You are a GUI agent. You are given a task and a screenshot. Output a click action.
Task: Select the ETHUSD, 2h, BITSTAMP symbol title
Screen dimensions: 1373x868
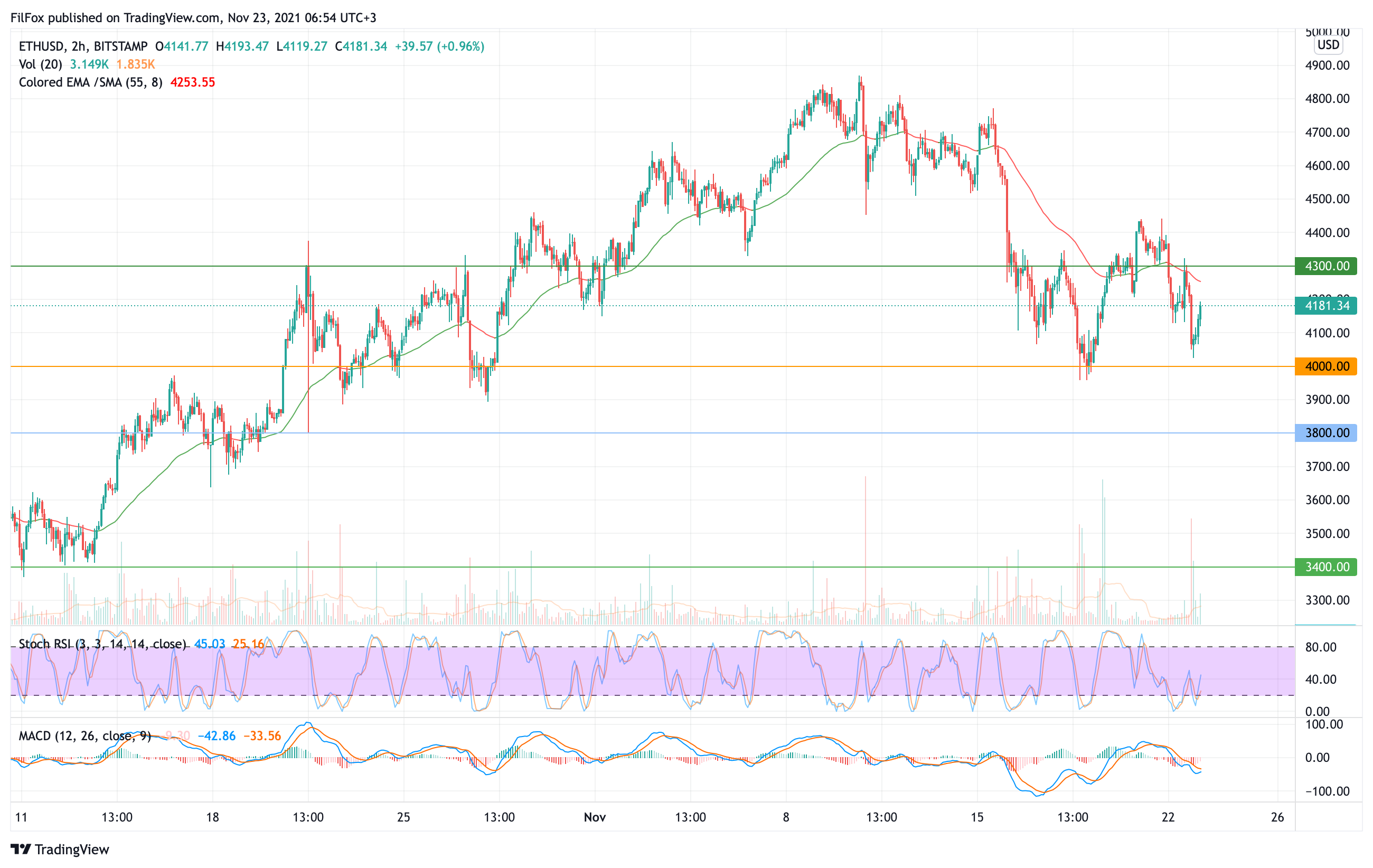coord(83,46)
